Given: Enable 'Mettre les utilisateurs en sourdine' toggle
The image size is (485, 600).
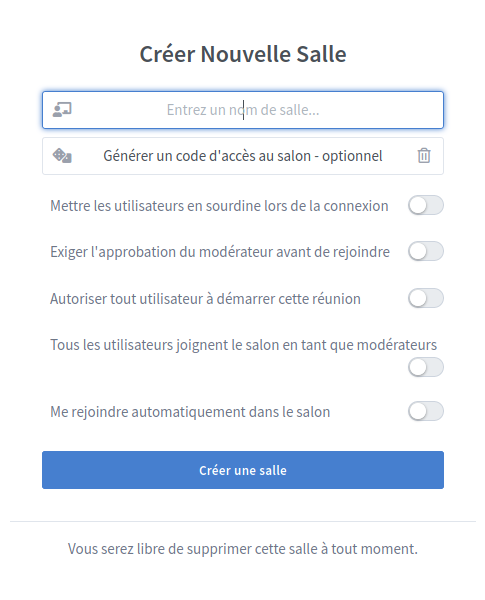Looking at the screenshot, I should point(426,205).
